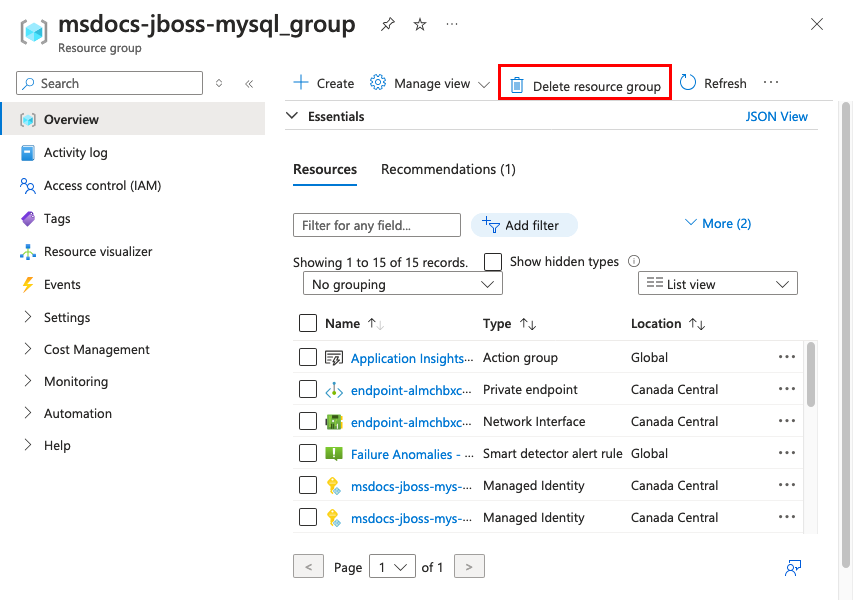Image resolution: width=853 pixels, height=600 pixels.
Task: Enable the Show hidden types checkbox
Action: point(493,262)
